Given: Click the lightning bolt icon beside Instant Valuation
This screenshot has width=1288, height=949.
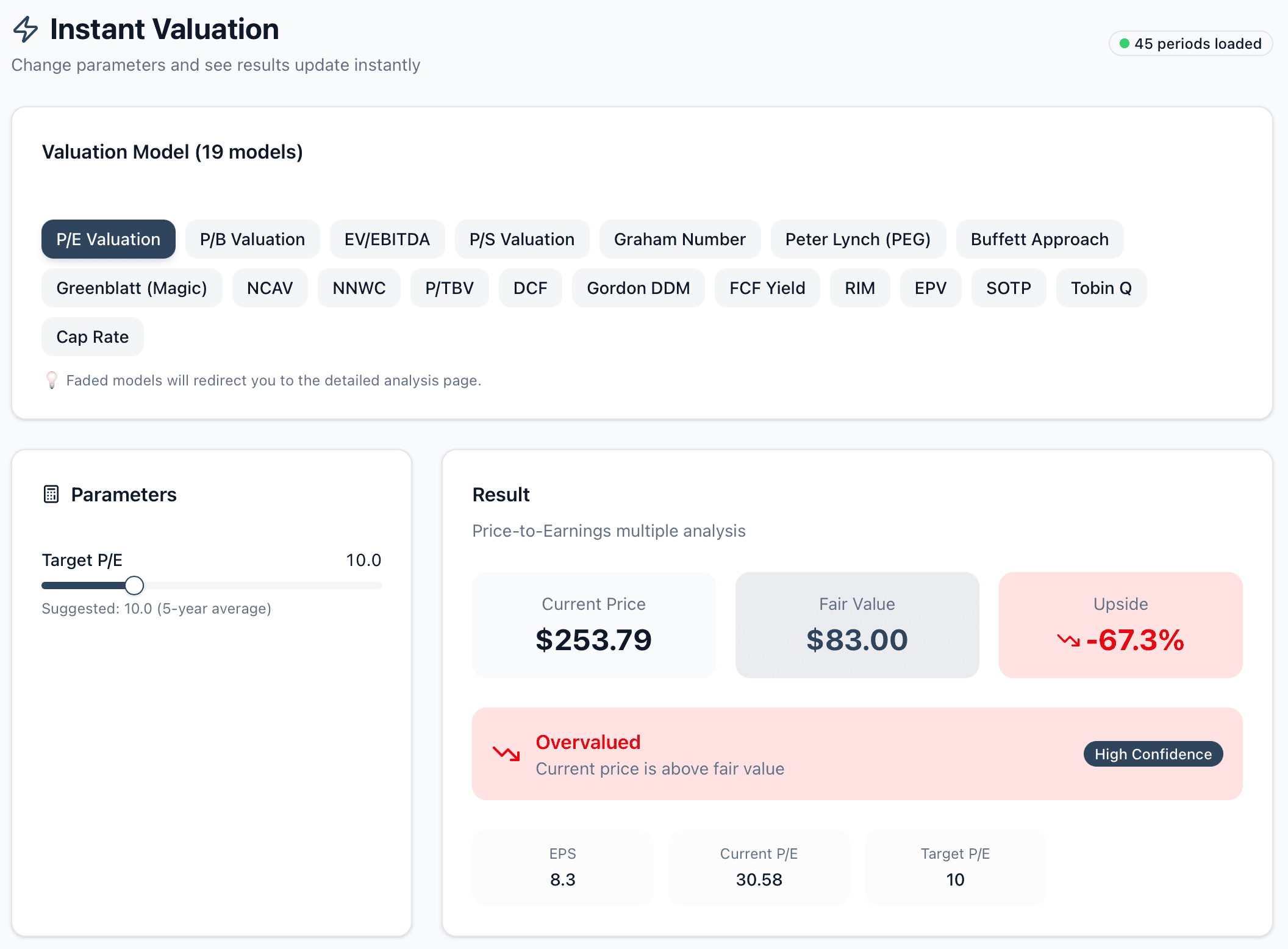Looking at the screenshot, I should click(26, 29).
